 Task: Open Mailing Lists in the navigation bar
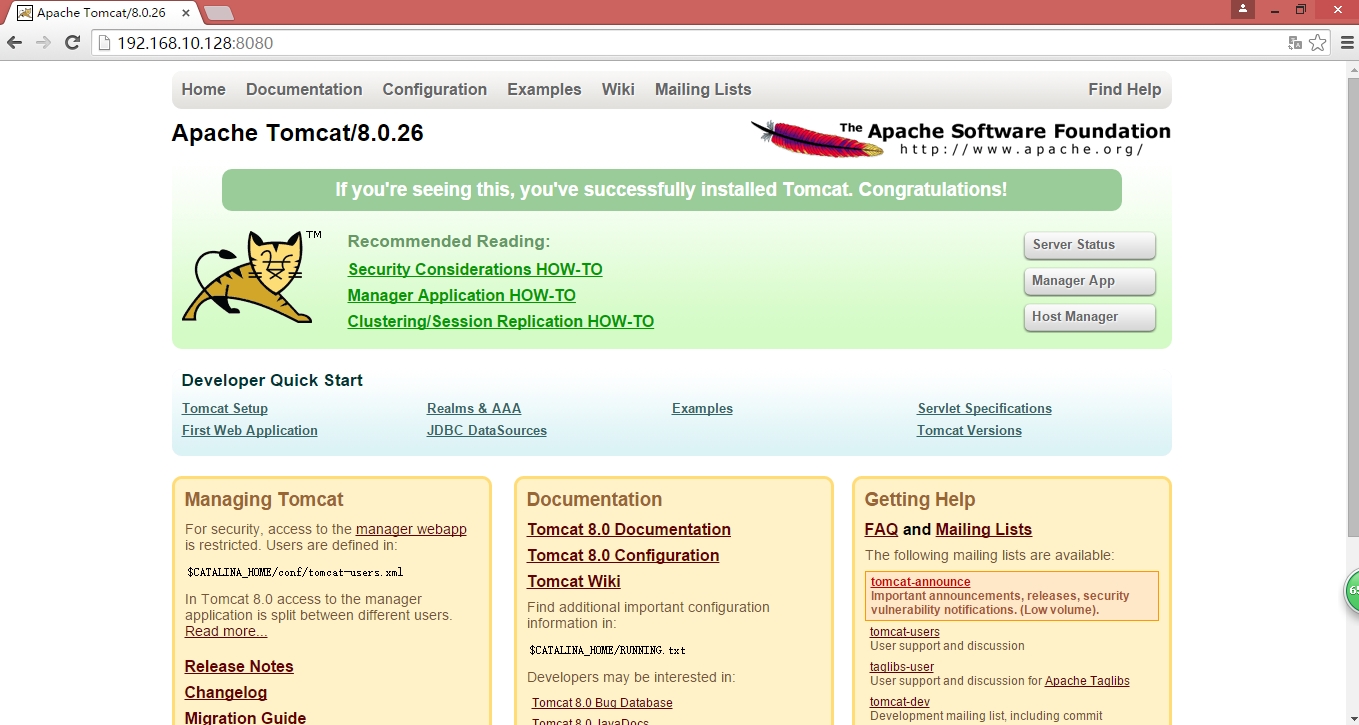point(703,89)
